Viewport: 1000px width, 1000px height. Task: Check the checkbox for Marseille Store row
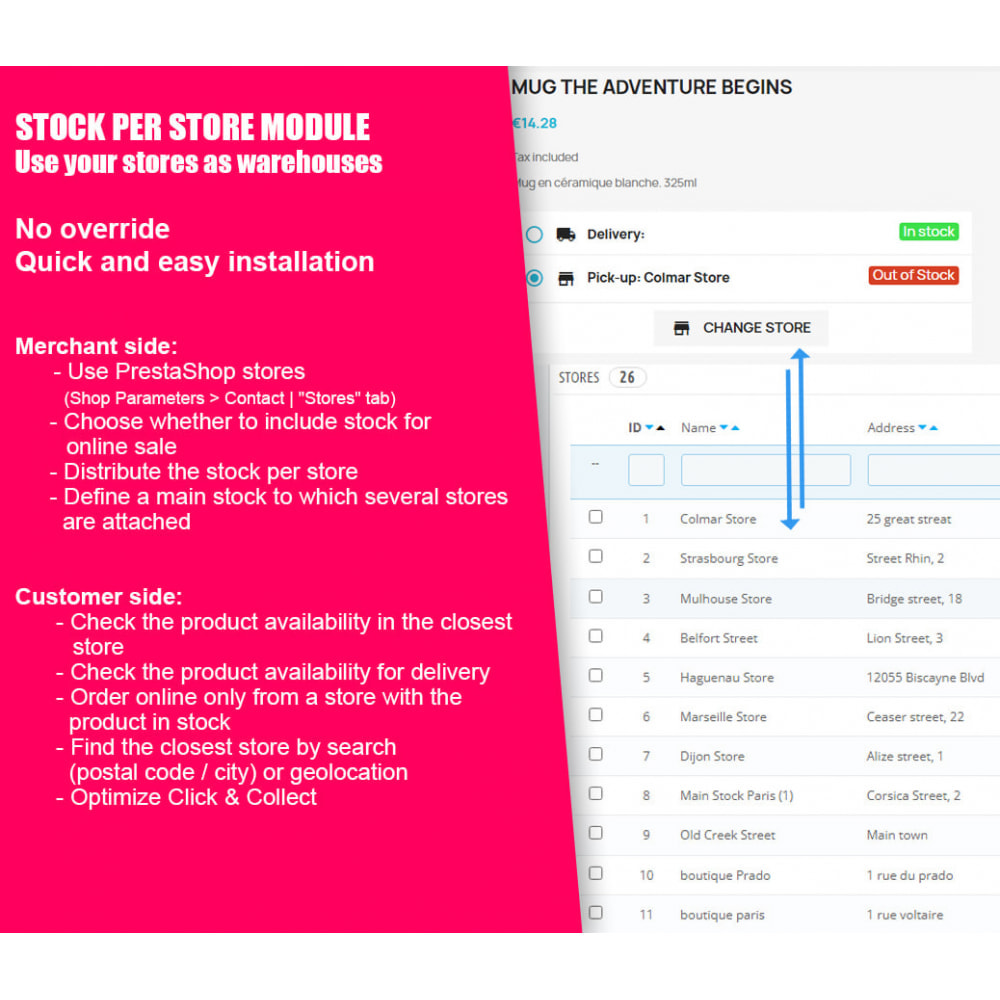tap(595, 714)
